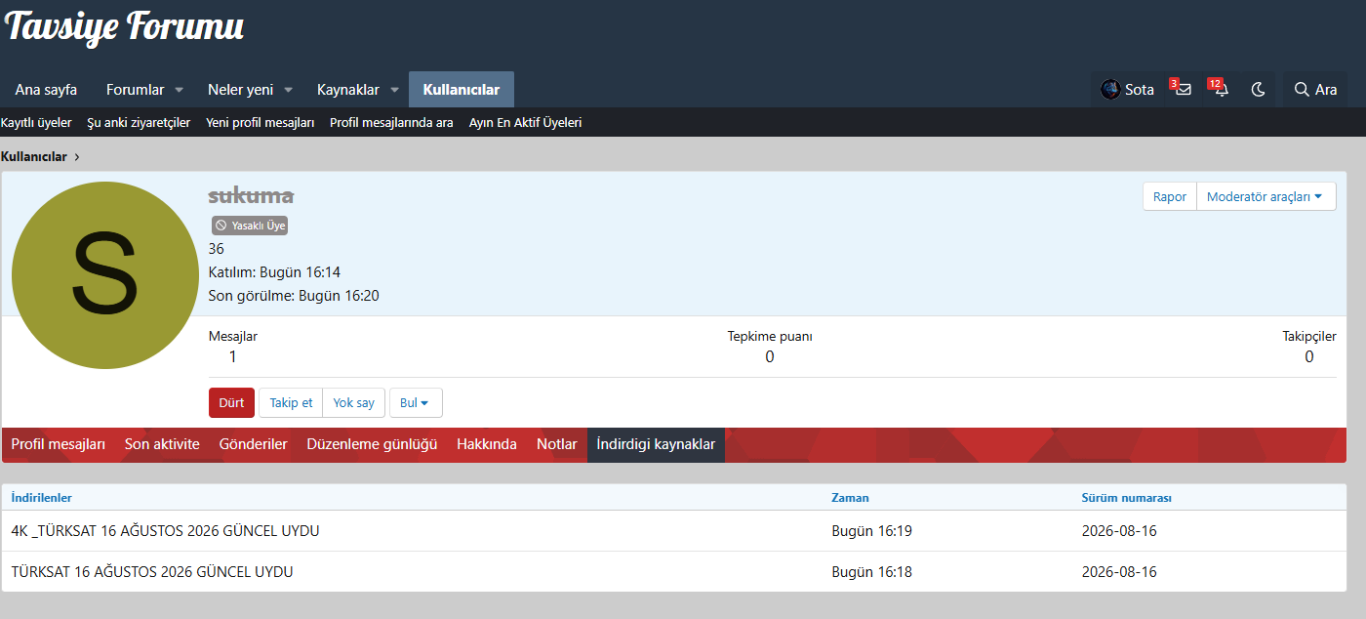Select the İndirdigi kaynaklar tab
The image size is (1366, 619).
pyautogui.click(x=656, y=444)
